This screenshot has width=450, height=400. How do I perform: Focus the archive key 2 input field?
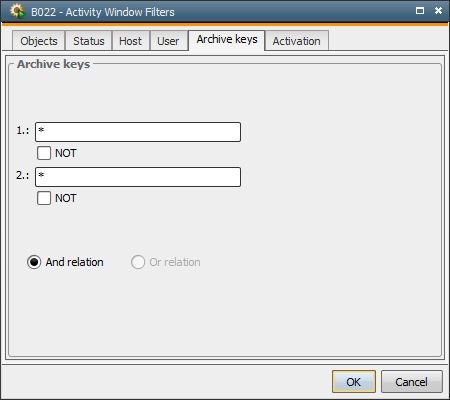[138, 177]
